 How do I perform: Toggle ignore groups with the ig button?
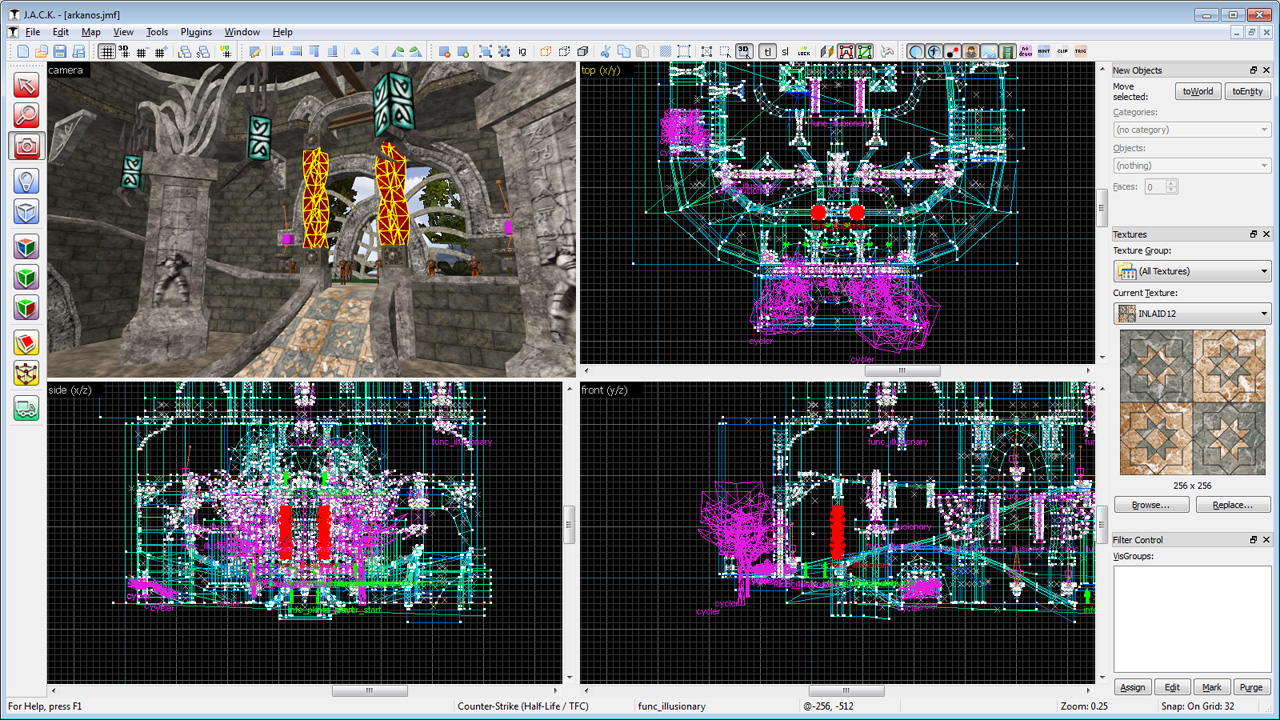tap(522, 51)
